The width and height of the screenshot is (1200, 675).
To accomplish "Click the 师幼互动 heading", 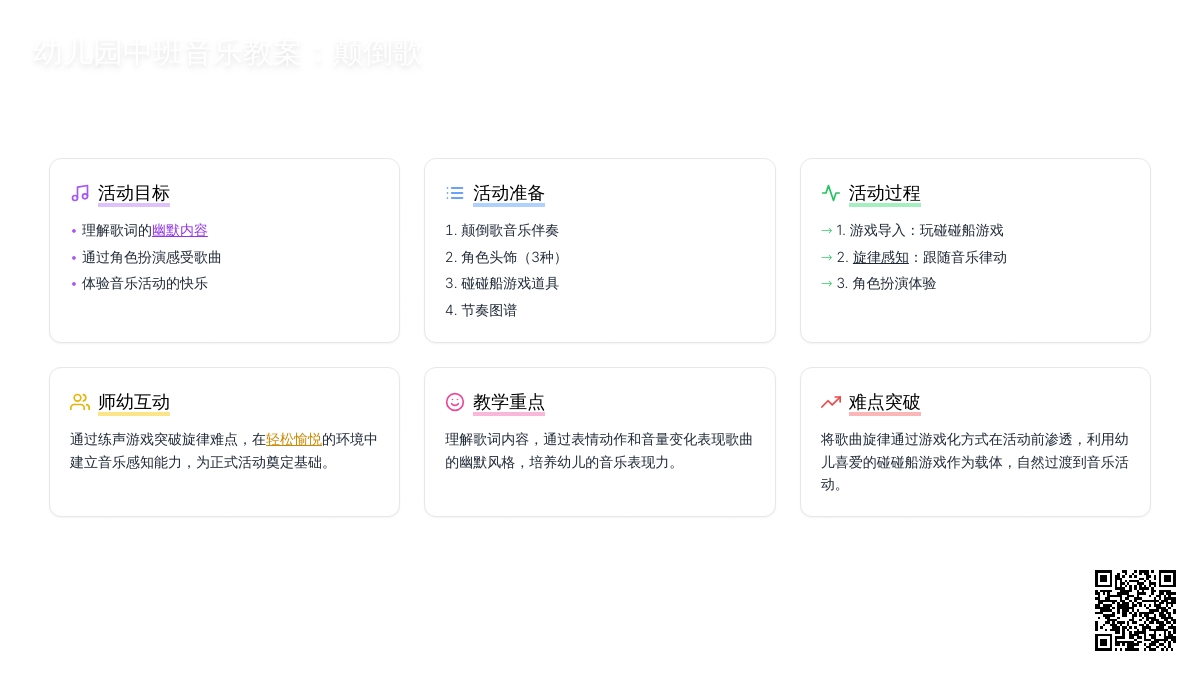I will click(x=134, y=402).
